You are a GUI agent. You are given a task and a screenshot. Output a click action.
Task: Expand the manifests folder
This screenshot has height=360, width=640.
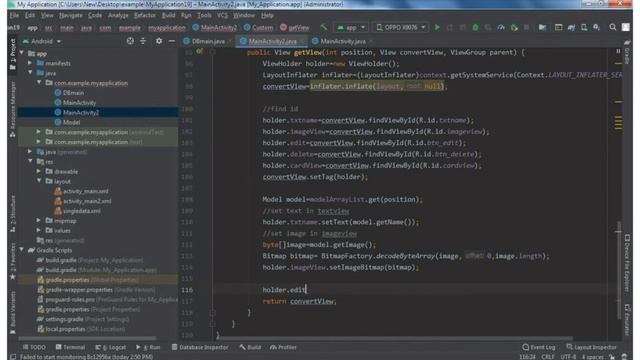pyautogui.click(x=30, y=63)
